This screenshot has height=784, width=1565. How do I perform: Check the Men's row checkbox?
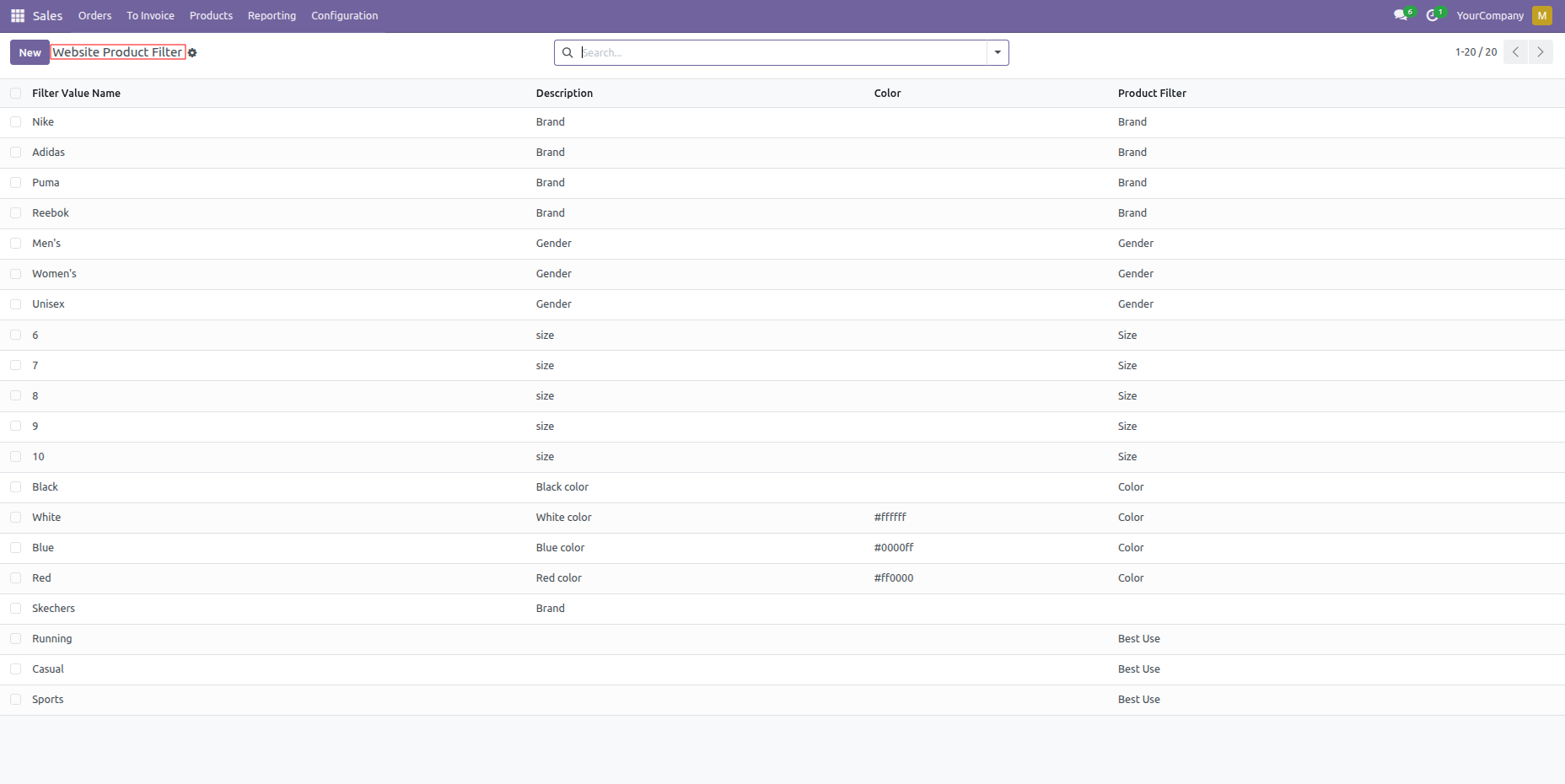point(16,244)
